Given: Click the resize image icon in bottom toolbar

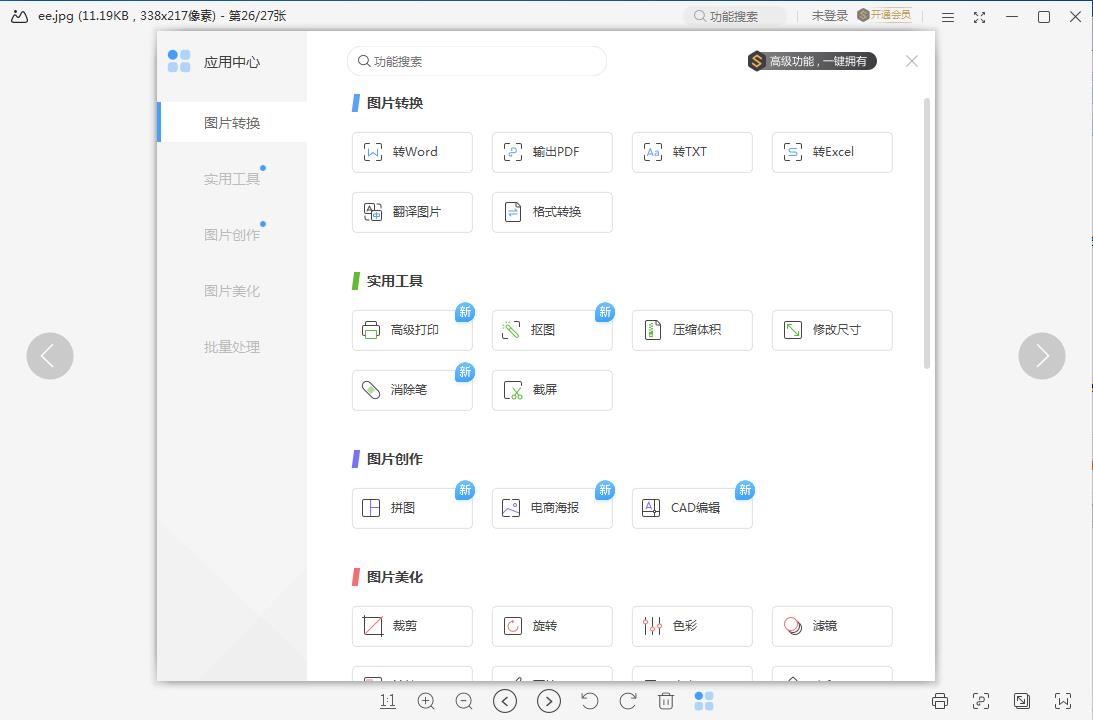Looking at the screenshot, I should click(1022, 701).
